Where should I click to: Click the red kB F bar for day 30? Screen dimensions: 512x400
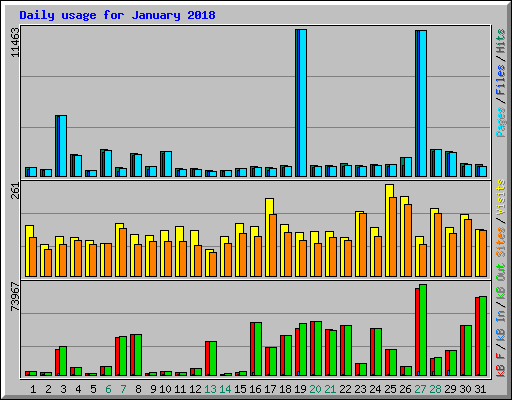pyautogui.click(x=462, y=351)
